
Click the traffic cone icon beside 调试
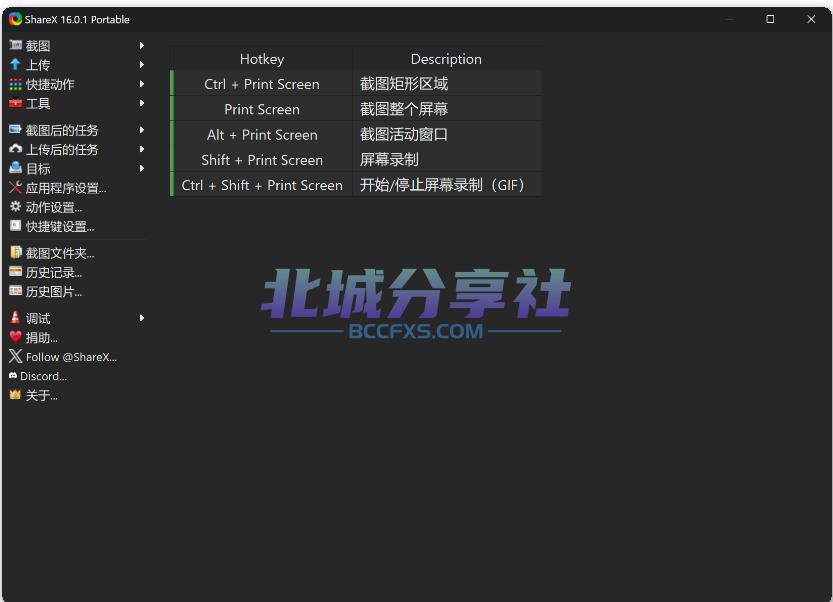(15, 318)
